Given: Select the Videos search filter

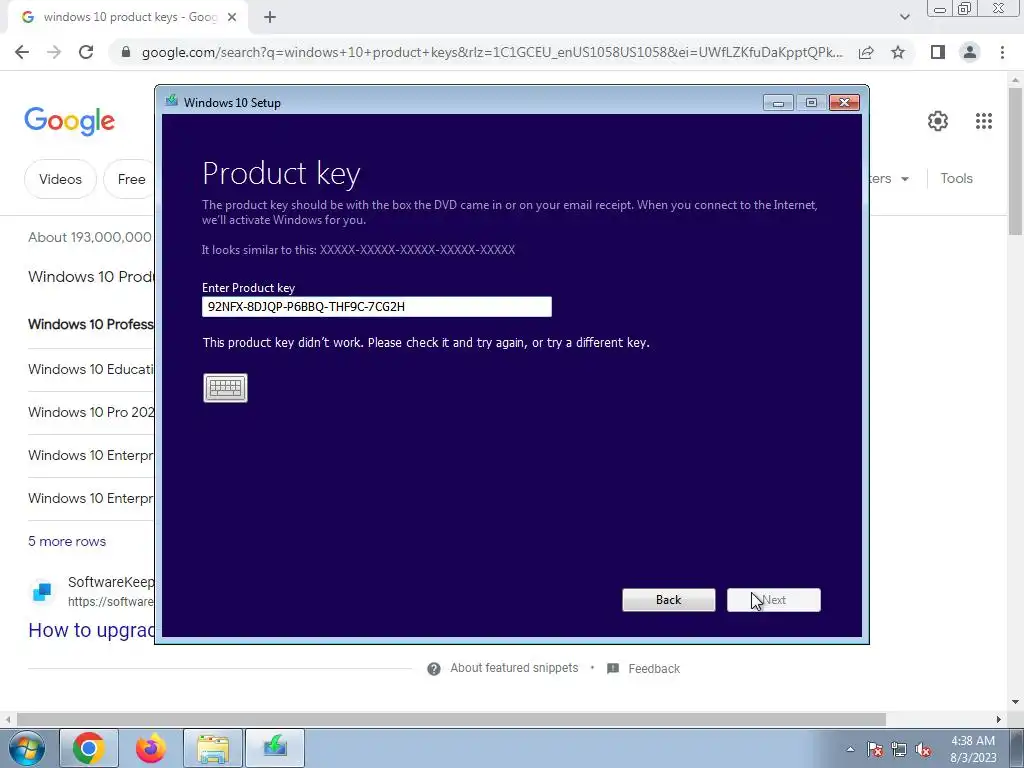Looking at the screenshot, I should [x=60, y=179].
